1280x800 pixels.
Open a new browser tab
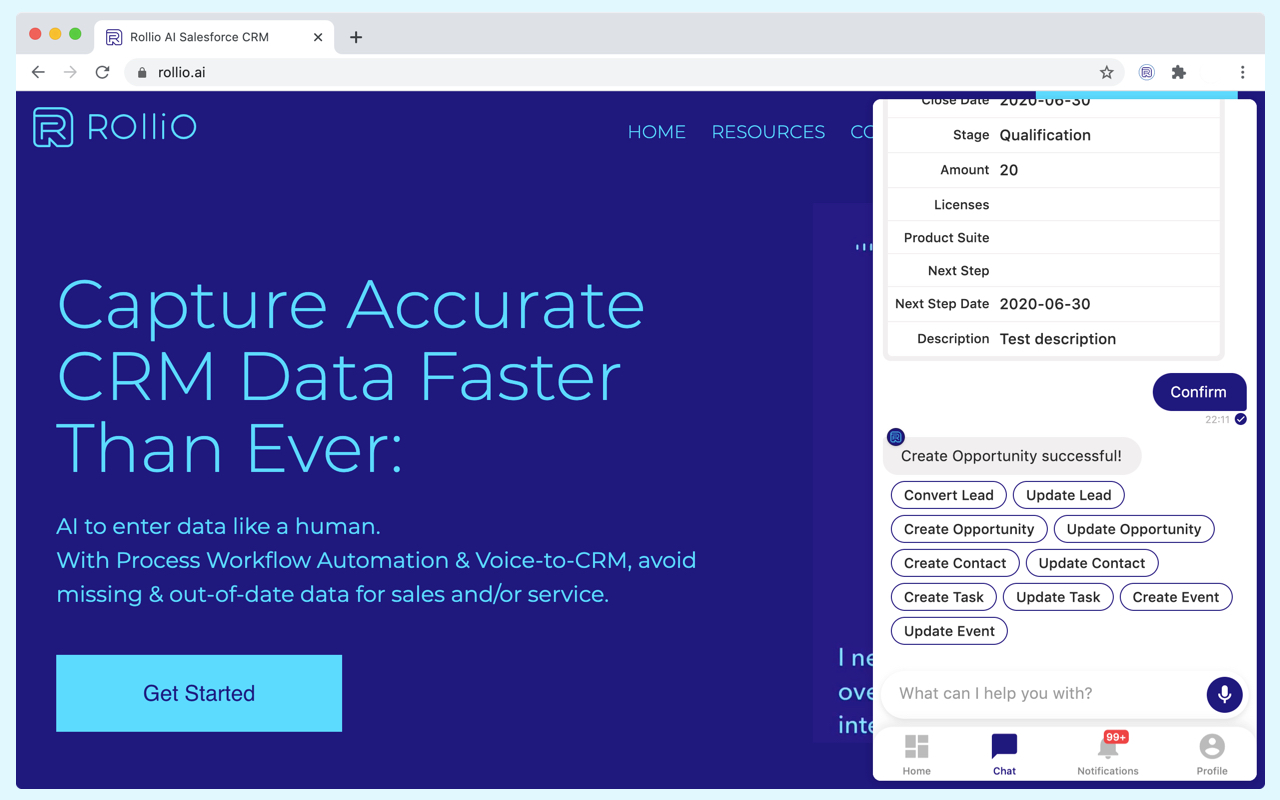pyautogui.click(x=356, y=37)
